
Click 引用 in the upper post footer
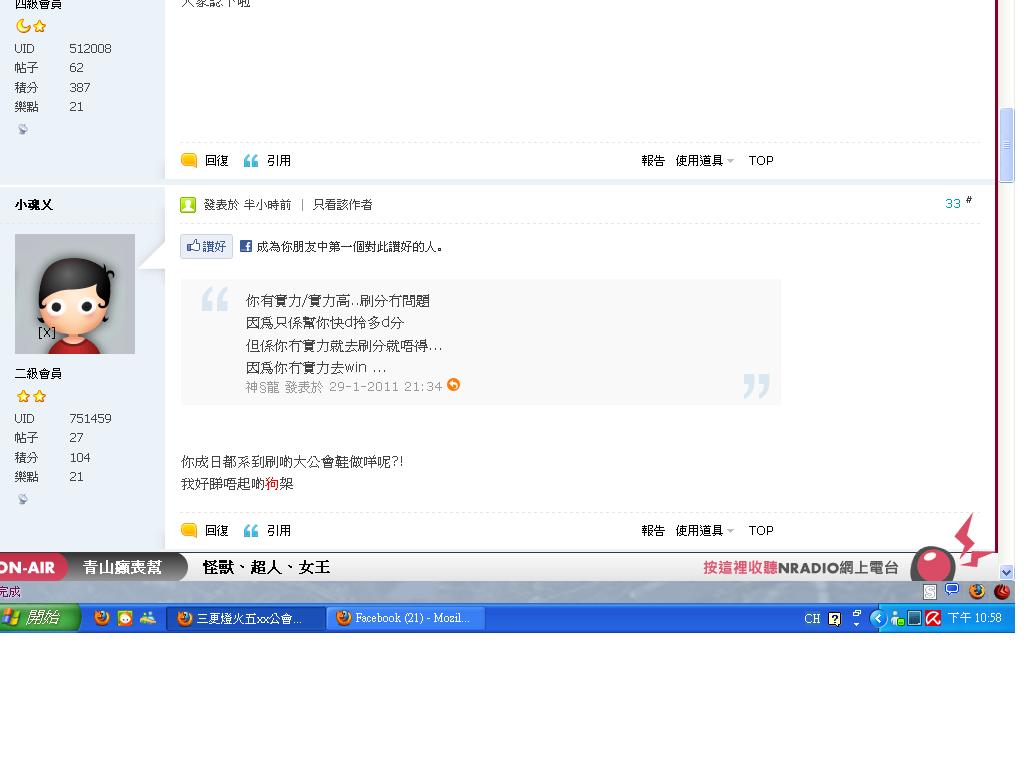279,161
